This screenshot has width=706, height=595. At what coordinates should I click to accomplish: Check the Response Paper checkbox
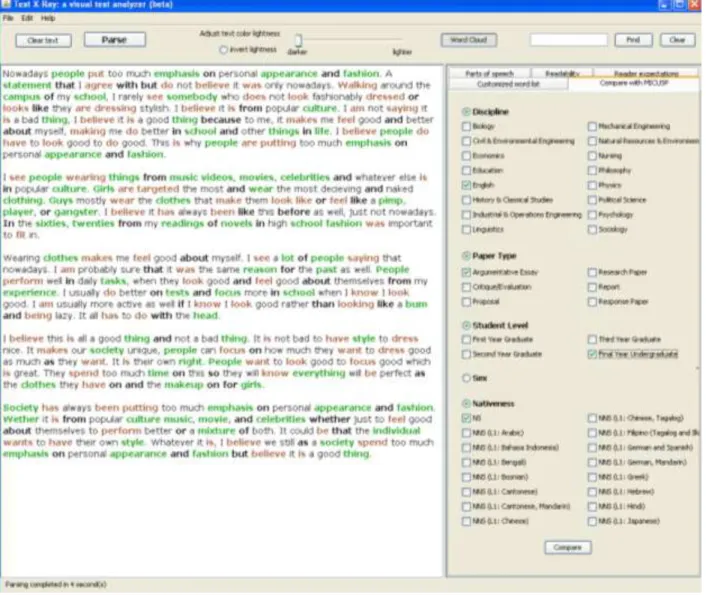click(x=593, y=302)
